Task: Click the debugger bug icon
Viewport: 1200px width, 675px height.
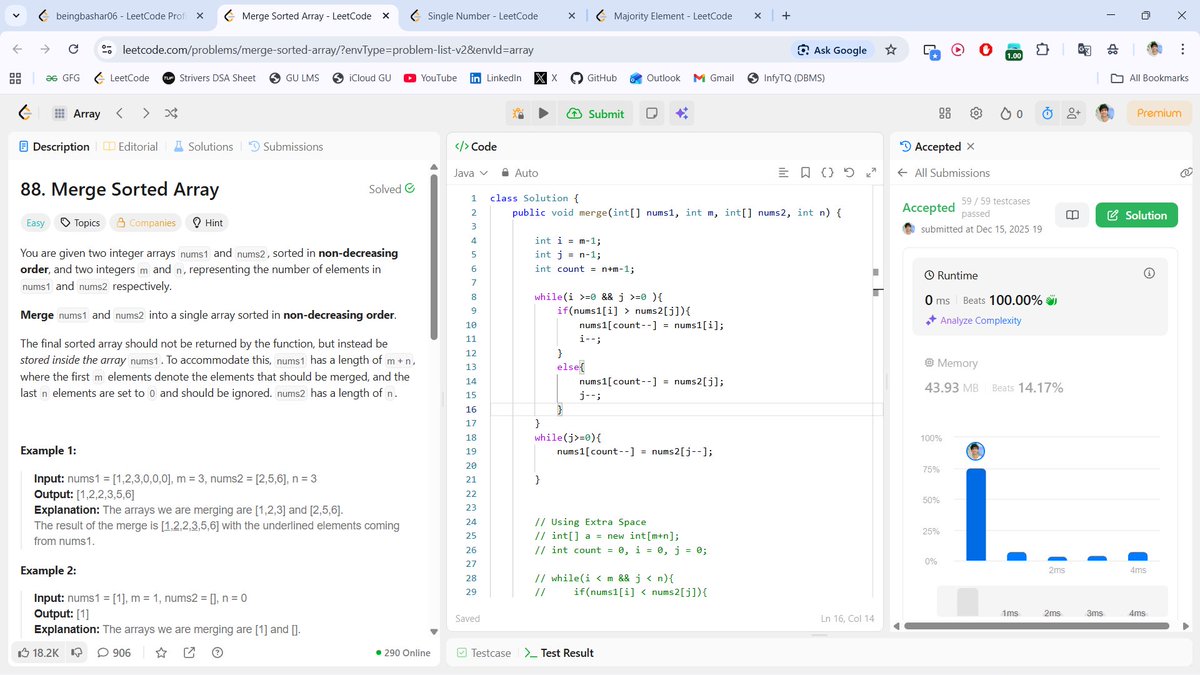Action: coord(518,114)
